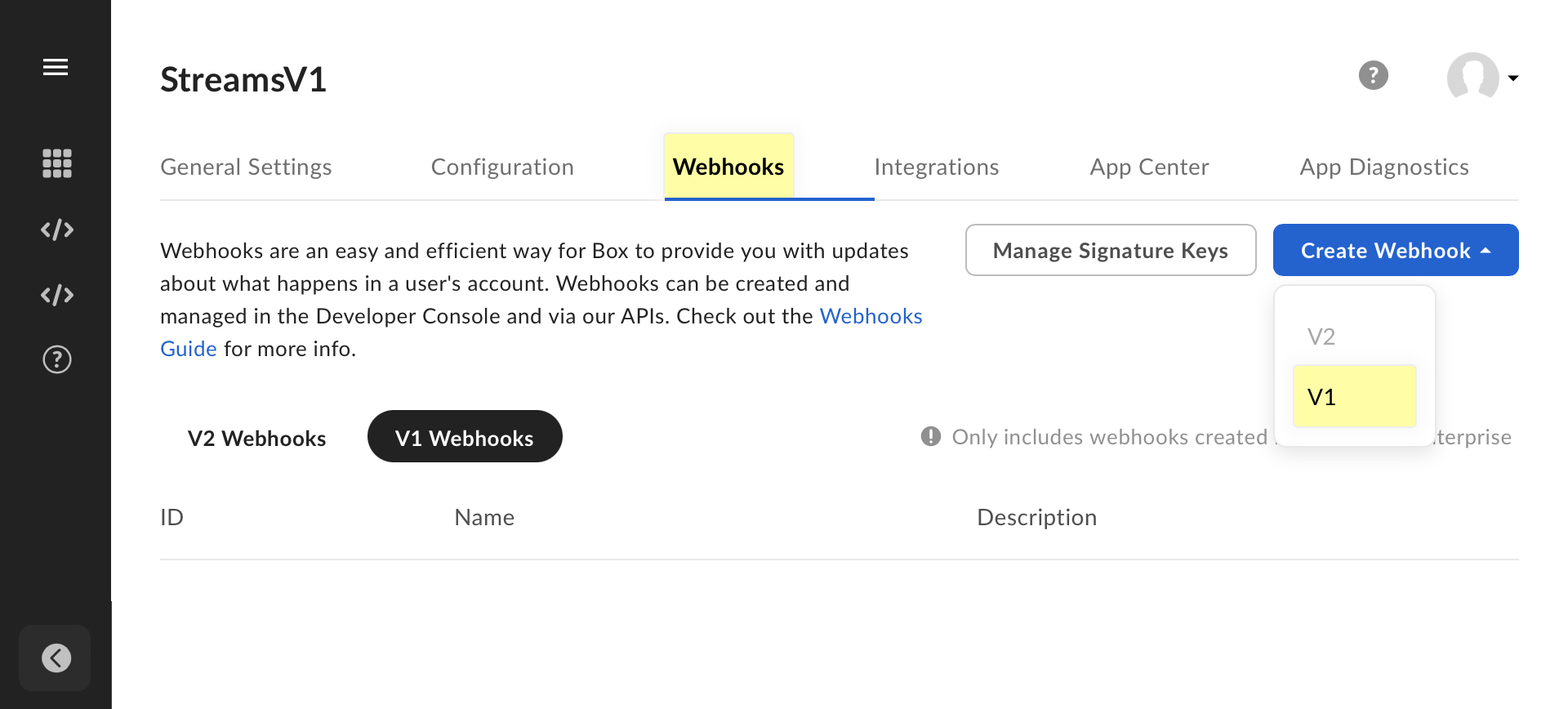Switch to V2 Webhooks view

256,438
